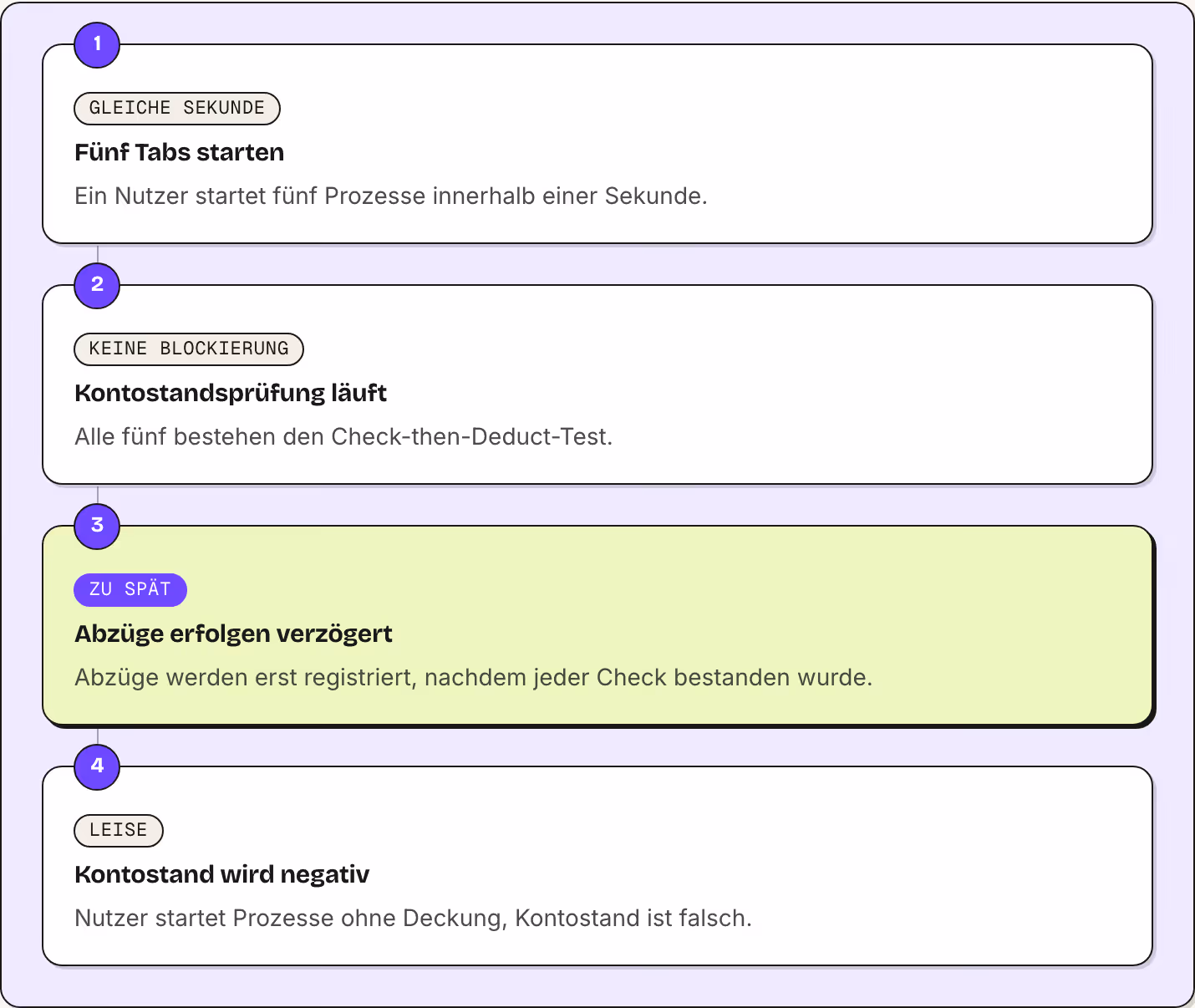Click the text 'Nutzer startet Prozesse ohne Deckung, Kontostand ist falsch.'

(x=414, y=918)
